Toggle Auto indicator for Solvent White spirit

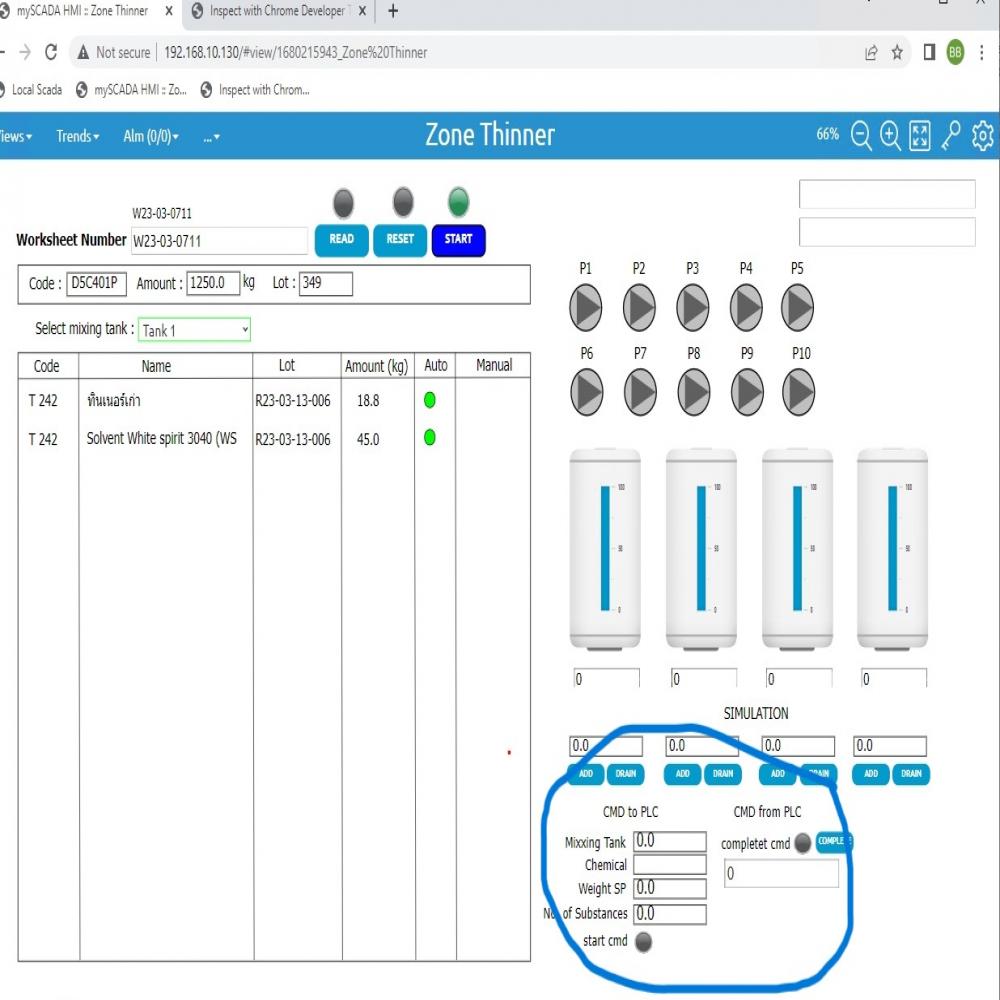coord(430,437)
